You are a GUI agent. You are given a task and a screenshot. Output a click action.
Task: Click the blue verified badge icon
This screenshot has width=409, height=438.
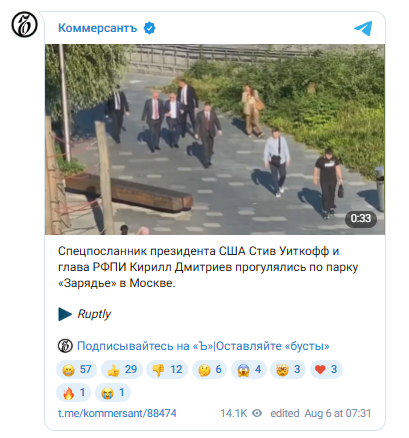(x=149, y=28)
